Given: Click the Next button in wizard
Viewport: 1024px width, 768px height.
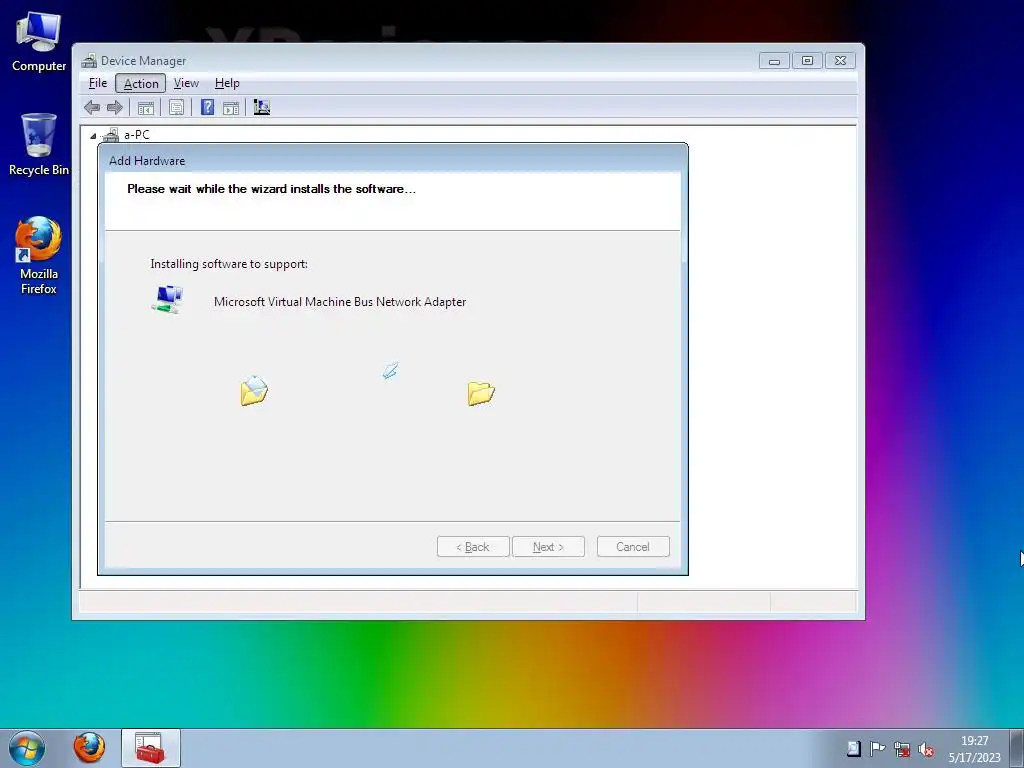Looking at the screenshot, I should pos(548,547).
